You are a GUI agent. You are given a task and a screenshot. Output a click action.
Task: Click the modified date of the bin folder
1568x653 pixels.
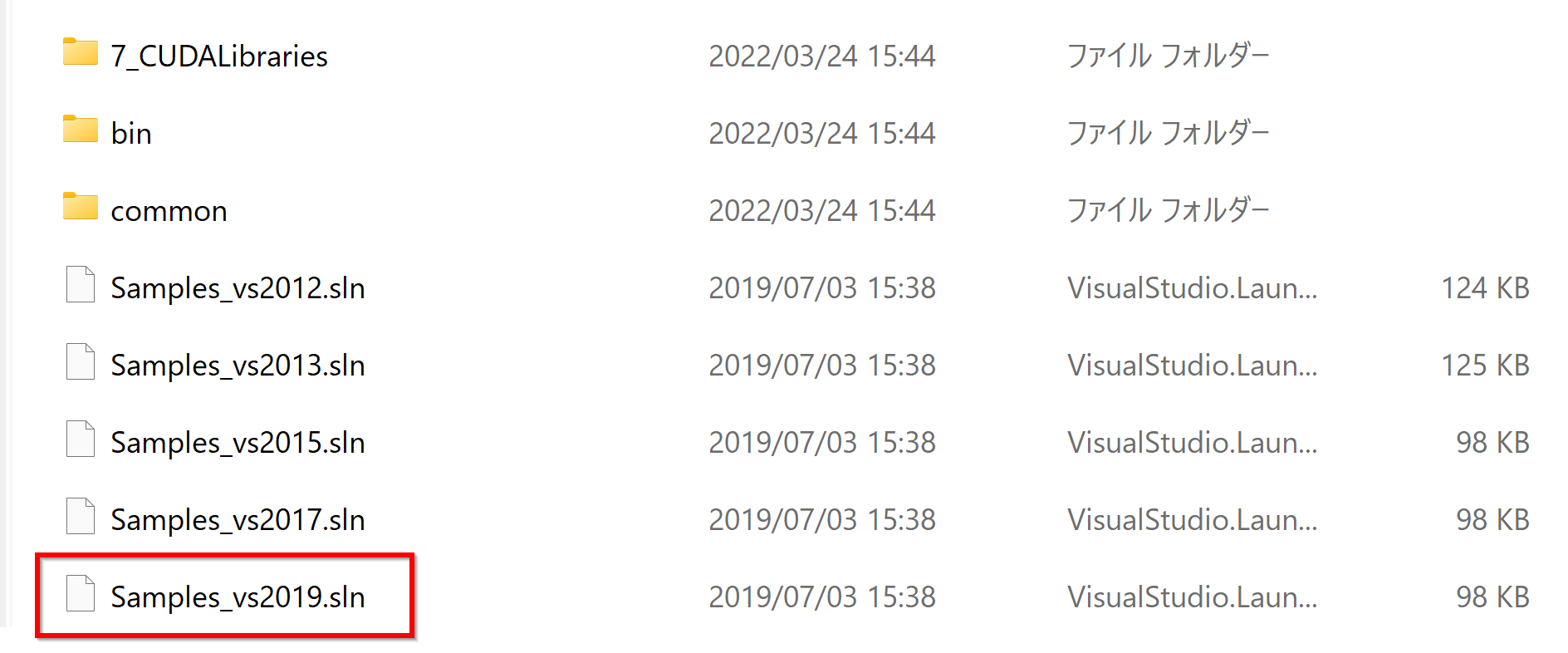point(822,134)
